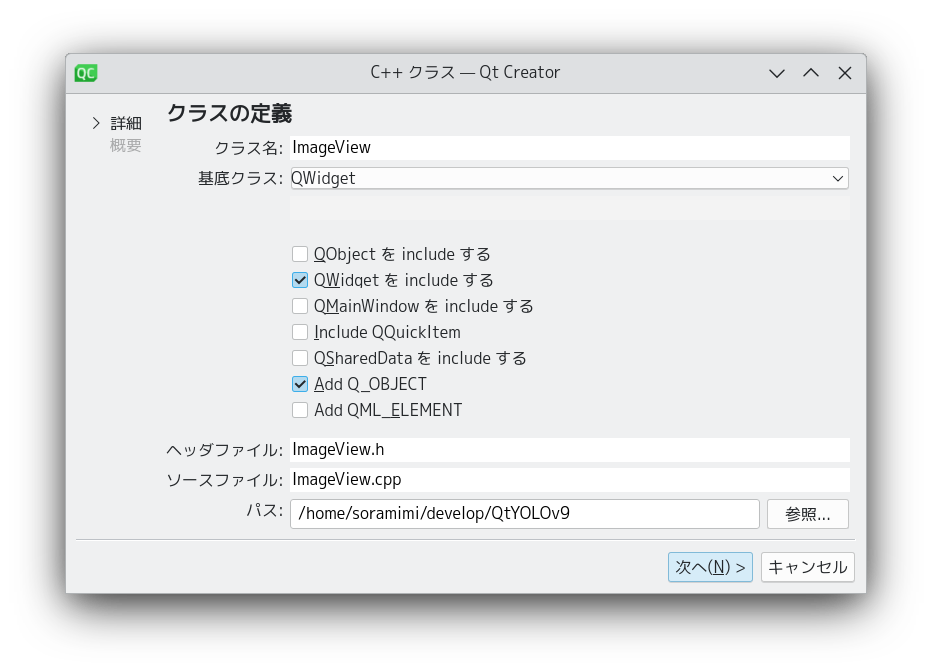
Task: Enable the 'Include QQuickItem' checkbox
Action: (x=300, y=332)
